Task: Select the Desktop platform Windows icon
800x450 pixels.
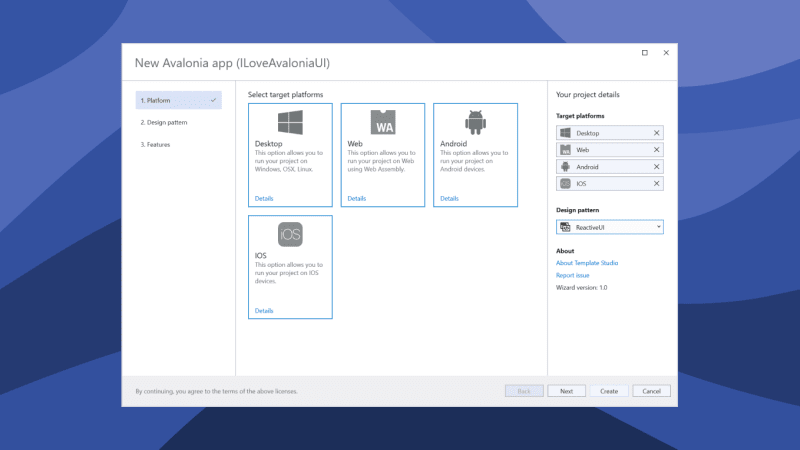Action: coord(290,122)
